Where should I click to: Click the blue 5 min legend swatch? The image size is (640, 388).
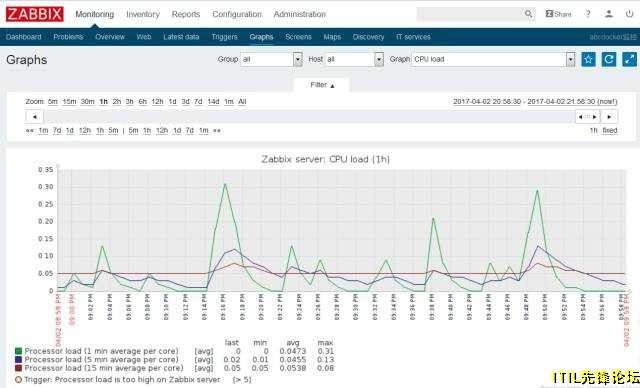coord(18,360)
